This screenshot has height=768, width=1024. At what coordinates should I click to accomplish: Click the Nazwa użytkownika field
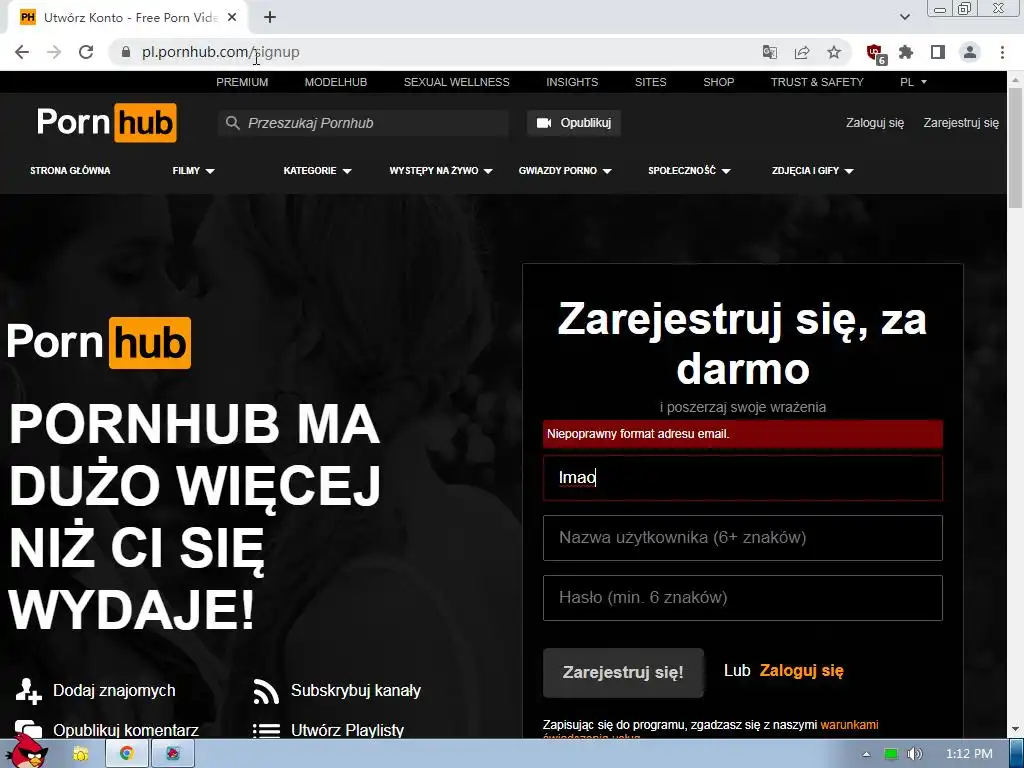(743, 538)
